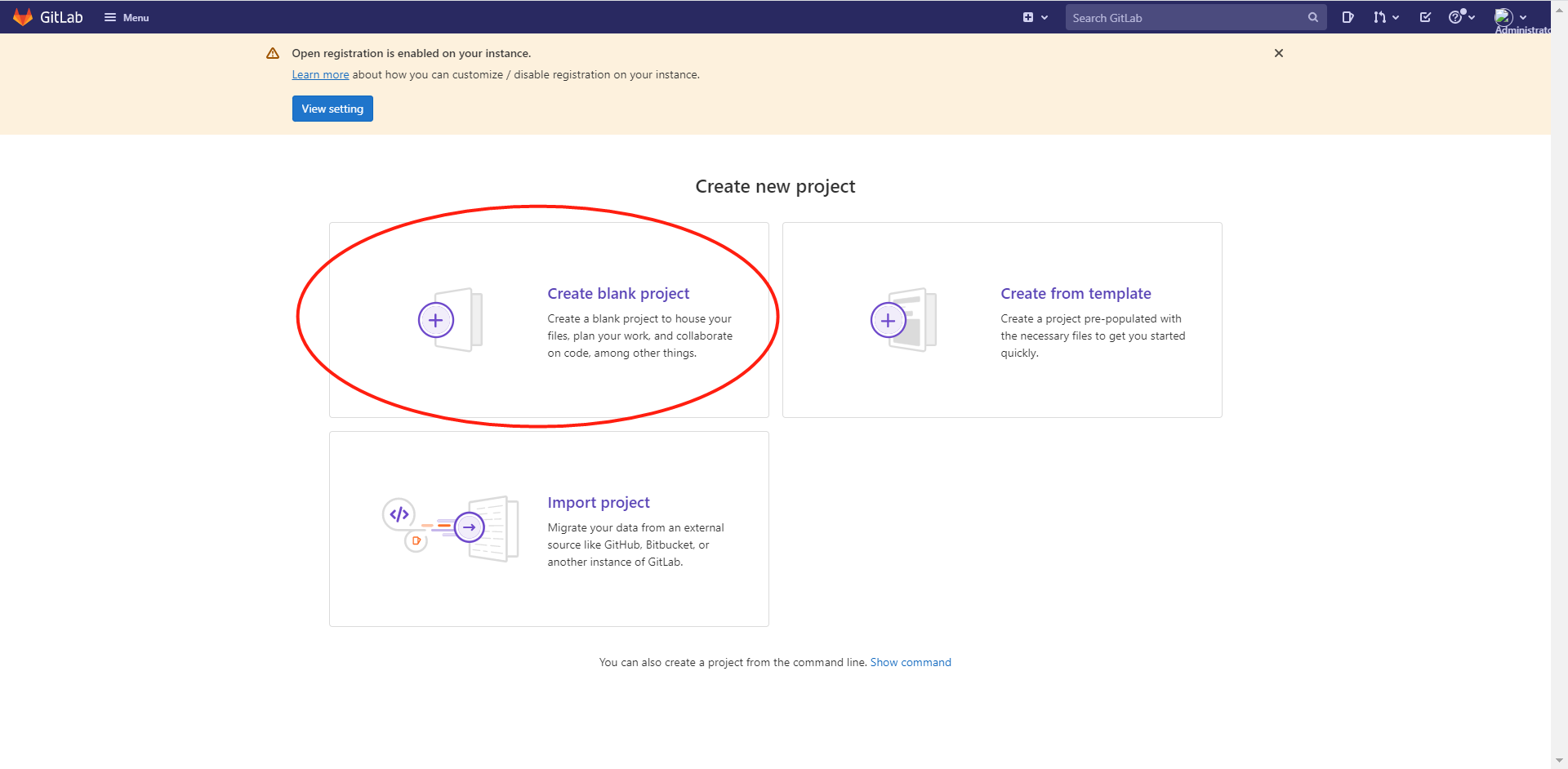This screenshot has height=769, width=1568.
Task: Select Create blank project heading
Action: click(618, 293)
